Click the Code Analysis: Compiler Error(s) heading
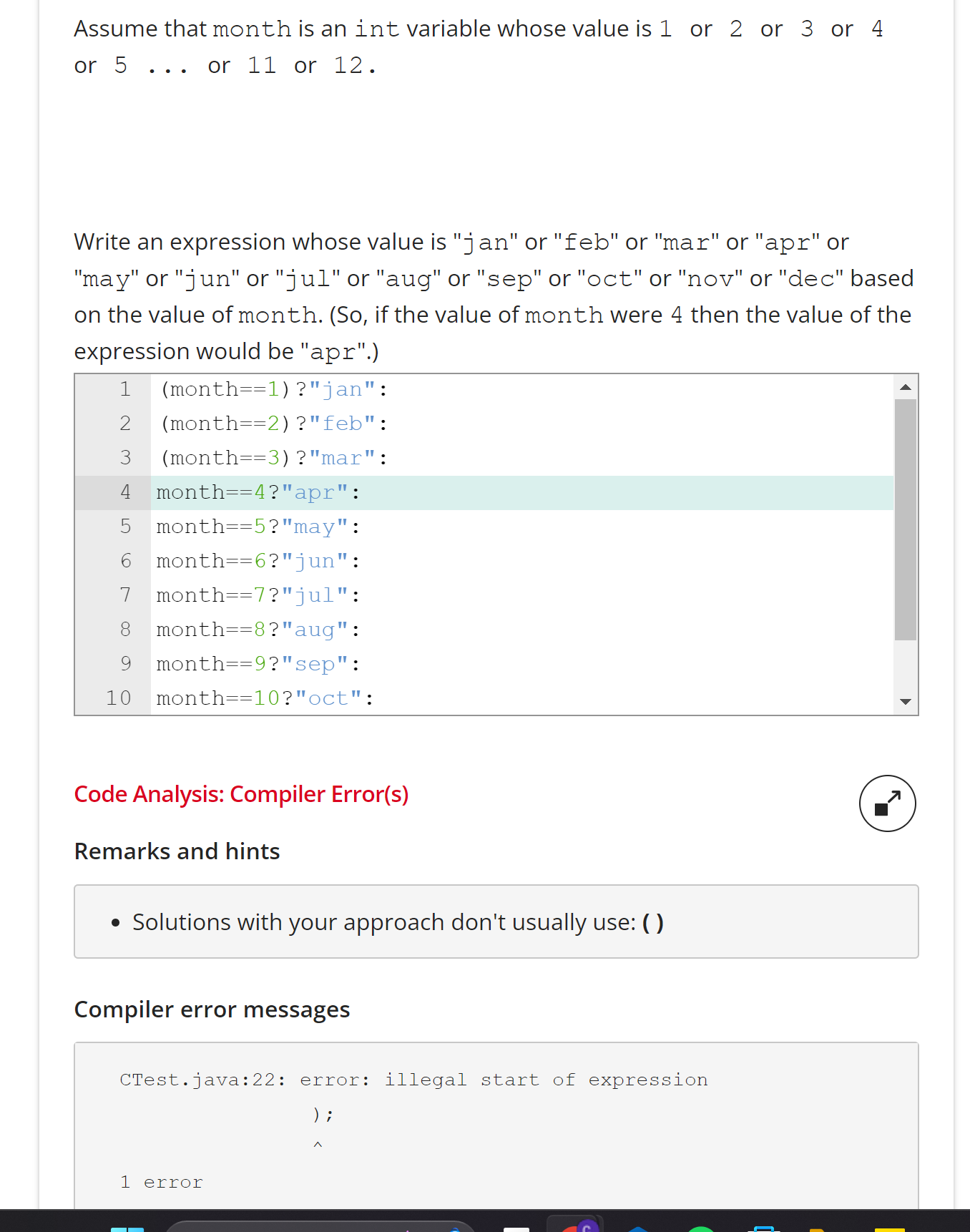This screenshot has height=1232, width=970. point(242,794)
